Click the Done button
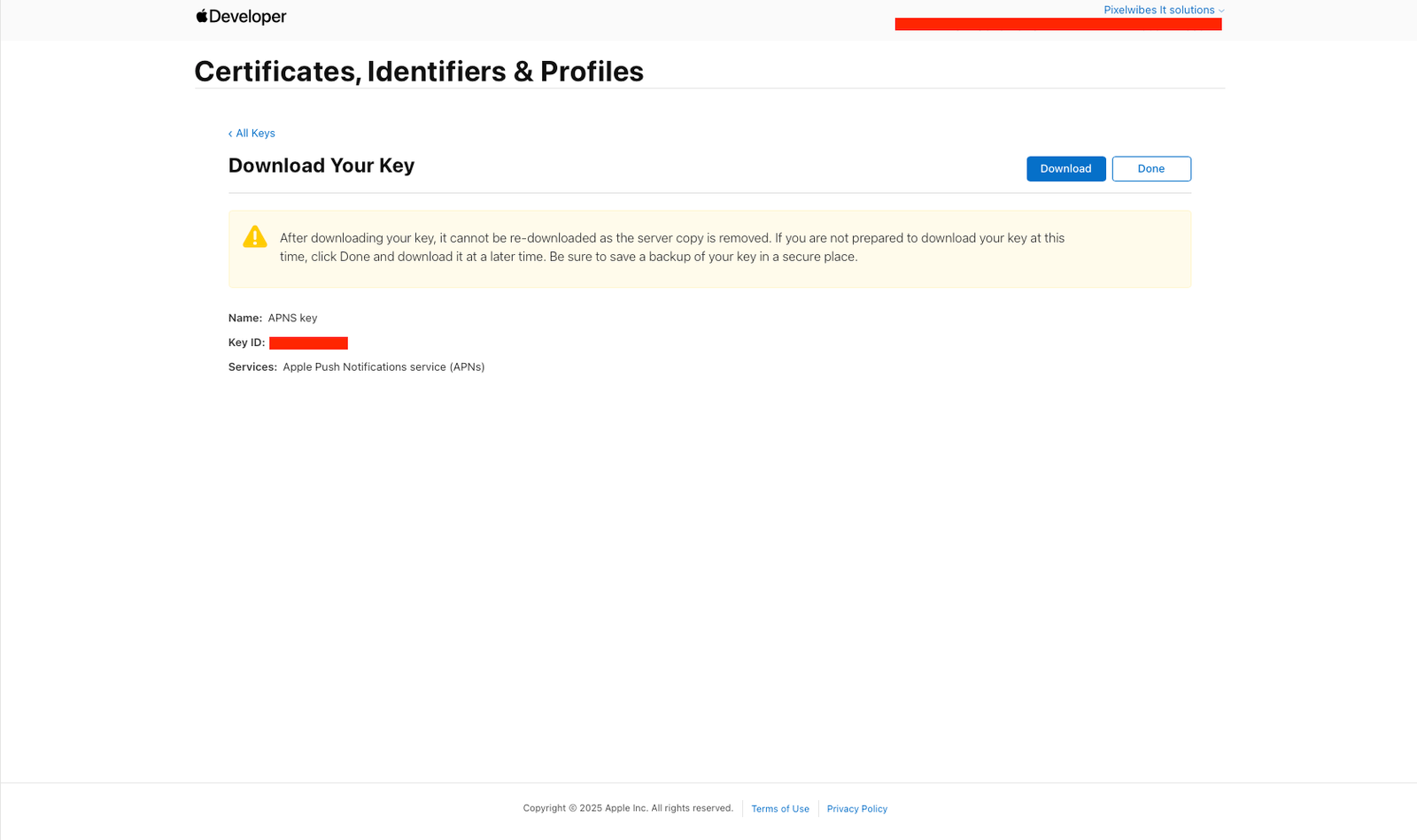 (1150, 169)
